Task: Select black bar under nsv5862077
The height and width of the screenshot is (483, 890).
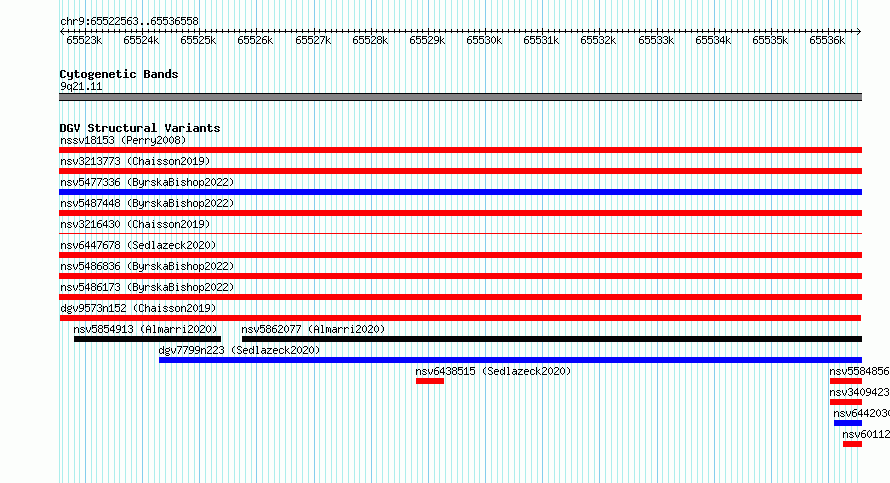Action: (x=552, y=339)
